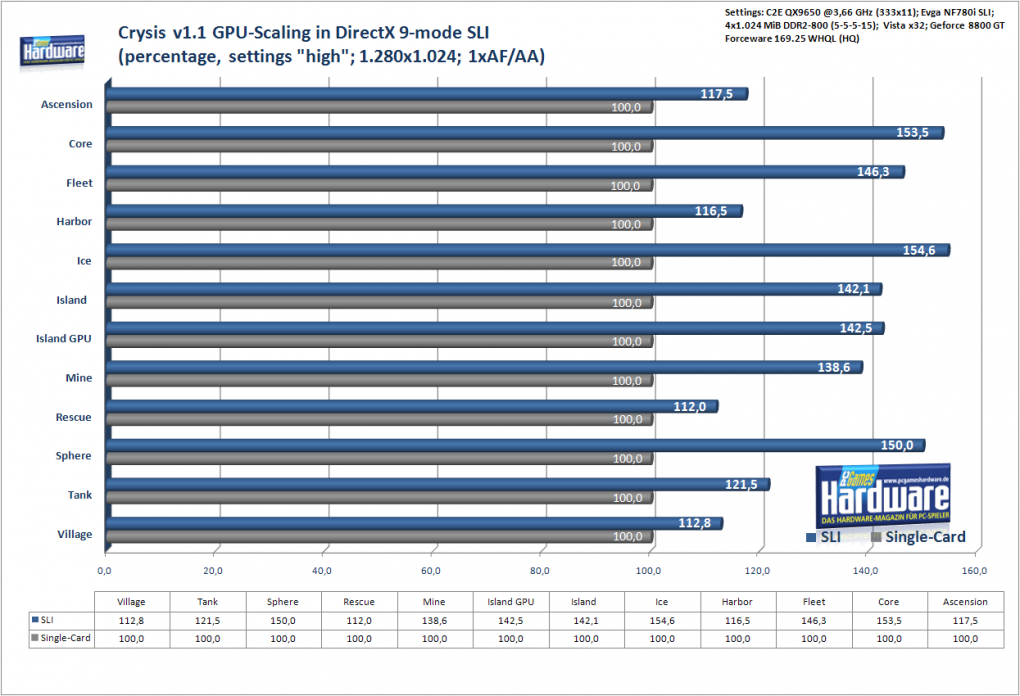Select the 'Mine' y-axis label

pos(79,378)
